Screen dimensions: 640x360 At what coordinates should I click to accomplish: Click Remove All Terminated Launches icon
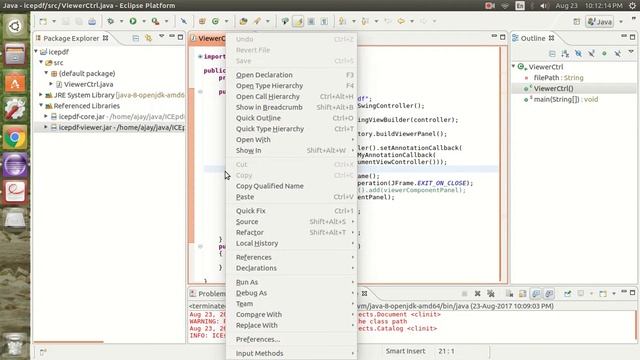[x=491, y=293]
